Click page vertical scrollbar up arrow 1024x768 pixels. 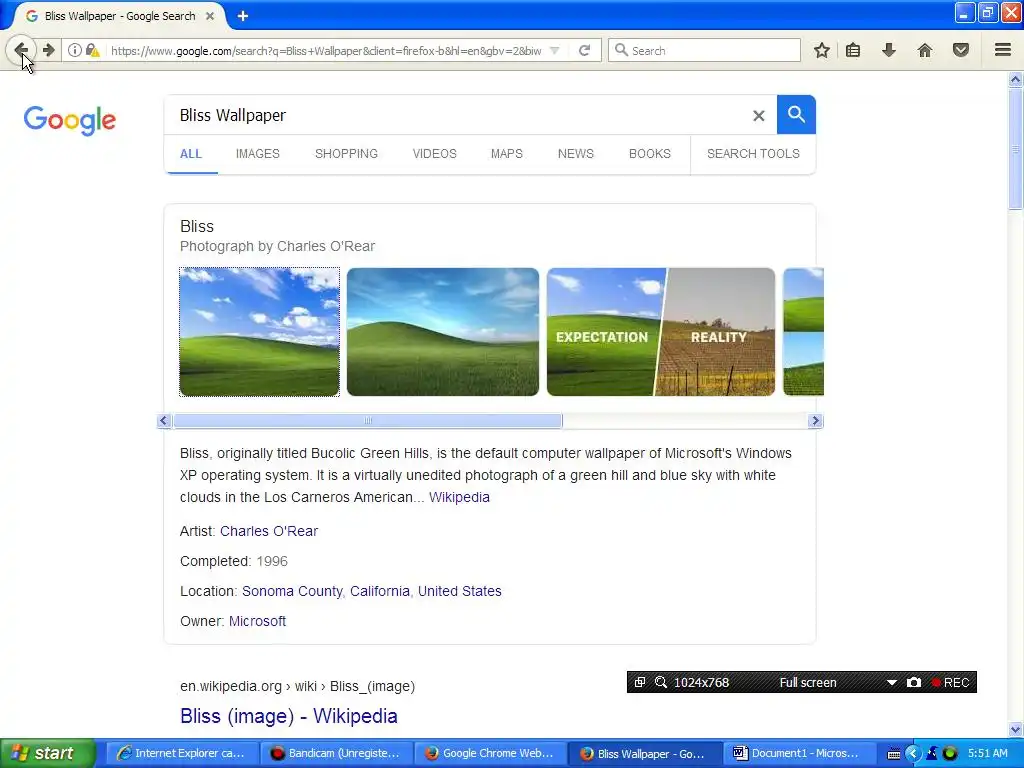[1016, 80]
